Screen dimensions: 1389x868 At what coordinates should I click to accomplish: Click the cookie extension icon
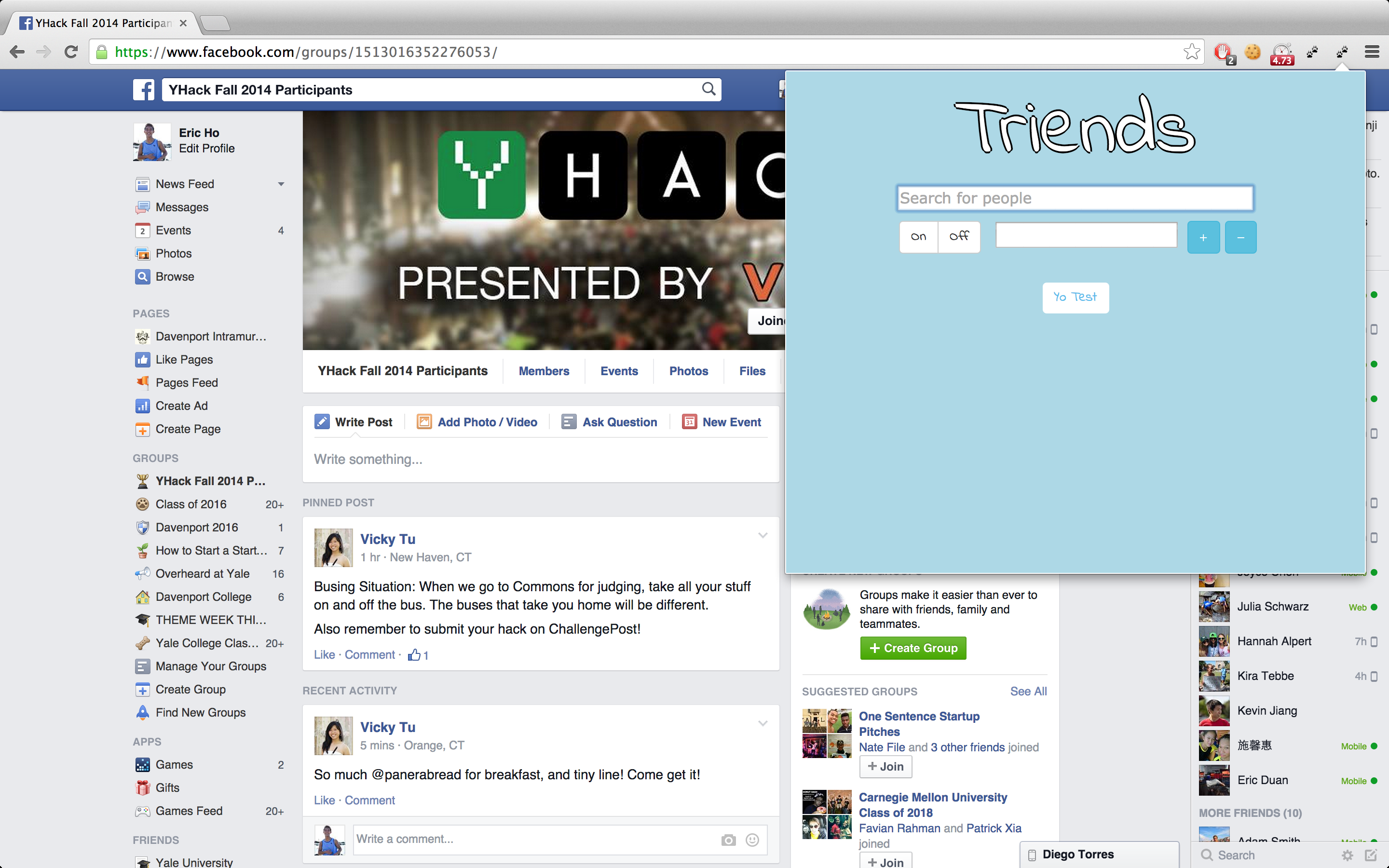pos(1253,52)
